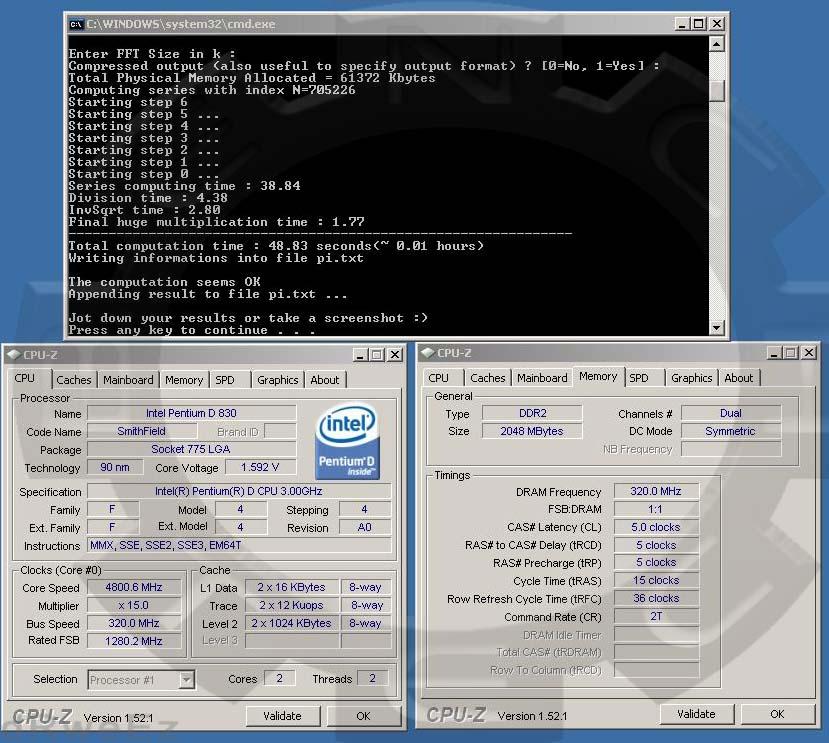Open the Processor #1 selection dropdown
The height and width of the screenshot is (743, 829).
click(x=186, y=680)
